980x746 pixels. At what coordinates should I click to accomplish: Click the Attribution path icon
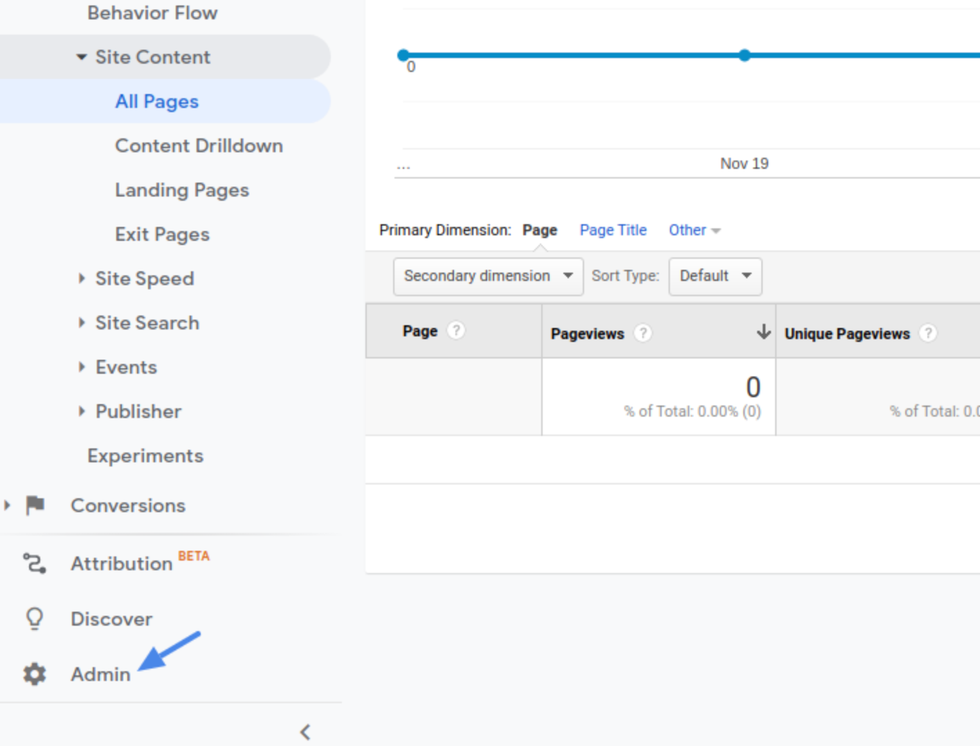click(x=35, y=564)
